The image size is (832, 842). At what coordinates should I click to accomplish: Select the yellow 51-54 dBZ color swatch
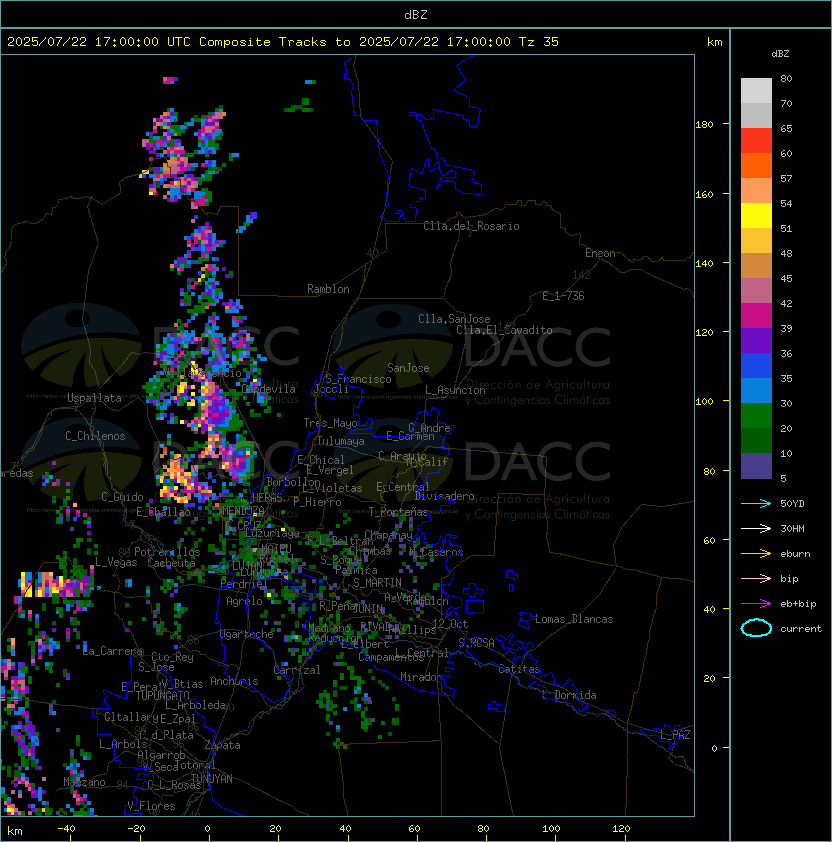(756, 216)
